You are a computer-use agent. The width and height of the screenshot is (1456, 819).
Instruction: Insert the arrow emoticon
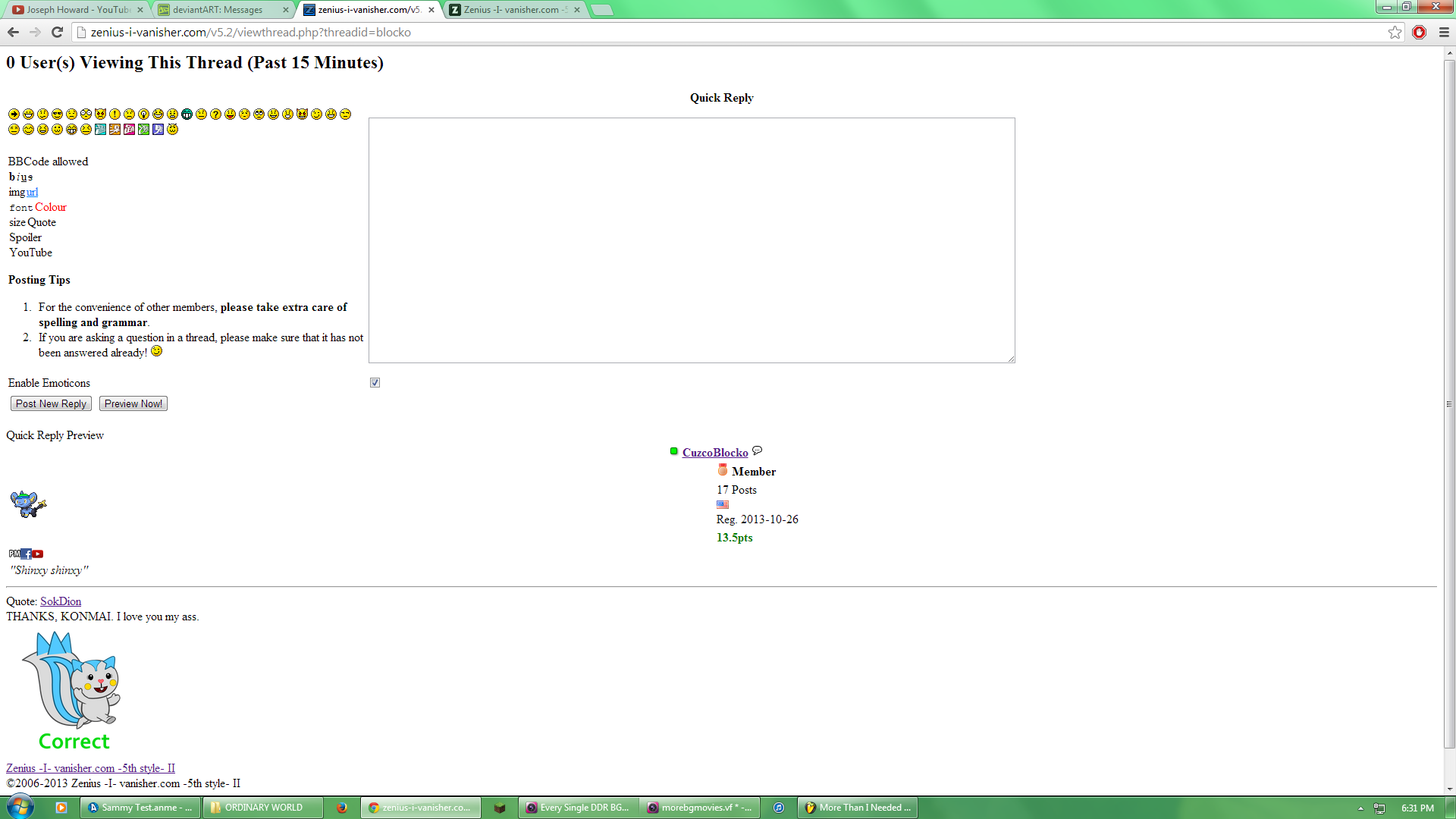click(14, 114)
